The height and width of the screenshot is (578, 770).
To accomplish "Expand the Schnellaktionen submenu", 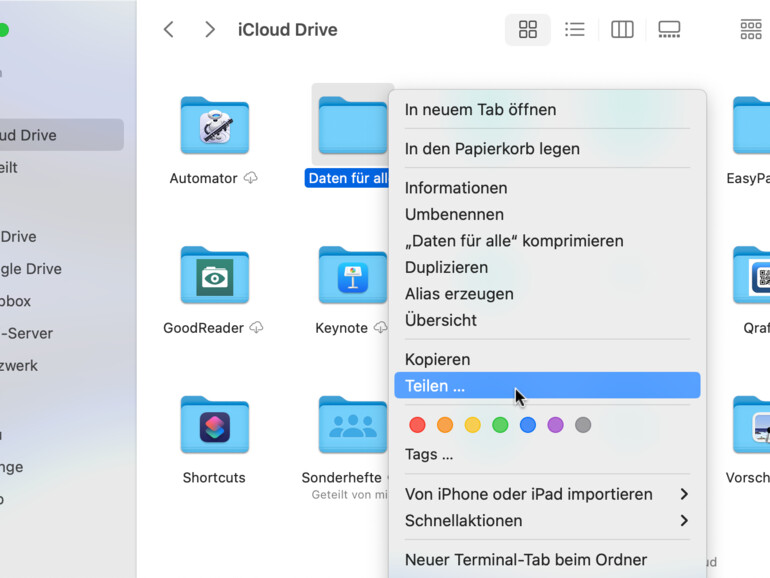I will [x=547, y=521].
